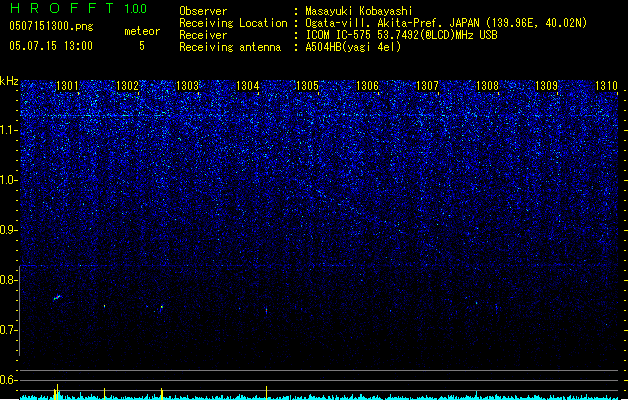
Task: Click the kHz axis unit label
Action: point(9,81)
